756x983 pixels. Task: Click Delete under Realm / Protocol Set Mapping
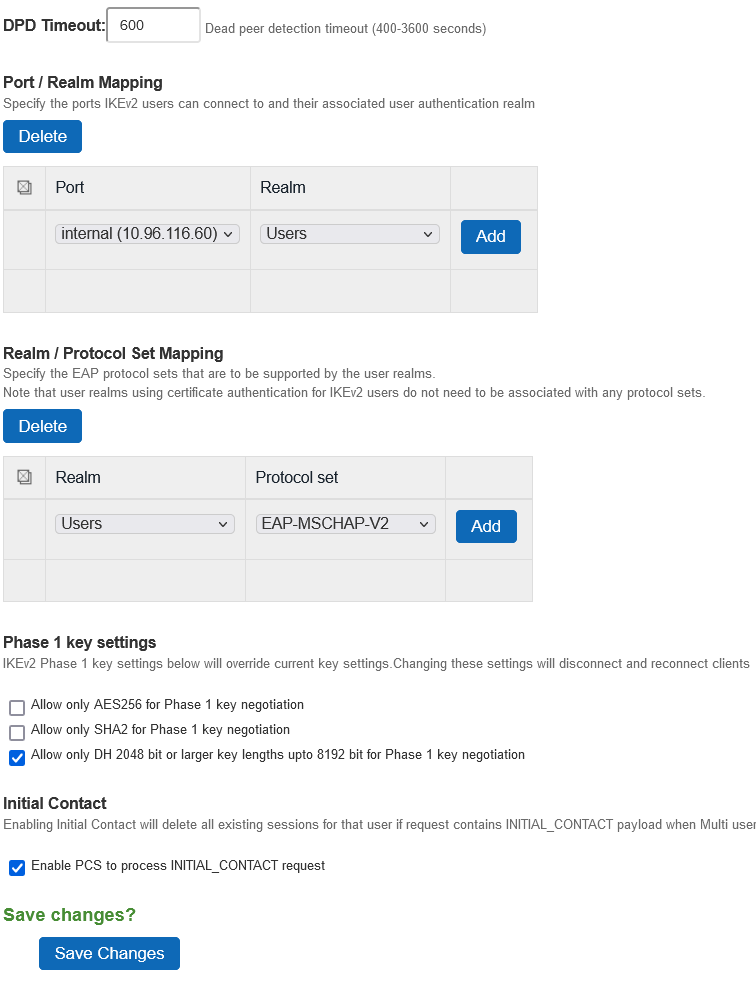pos(42,427)
